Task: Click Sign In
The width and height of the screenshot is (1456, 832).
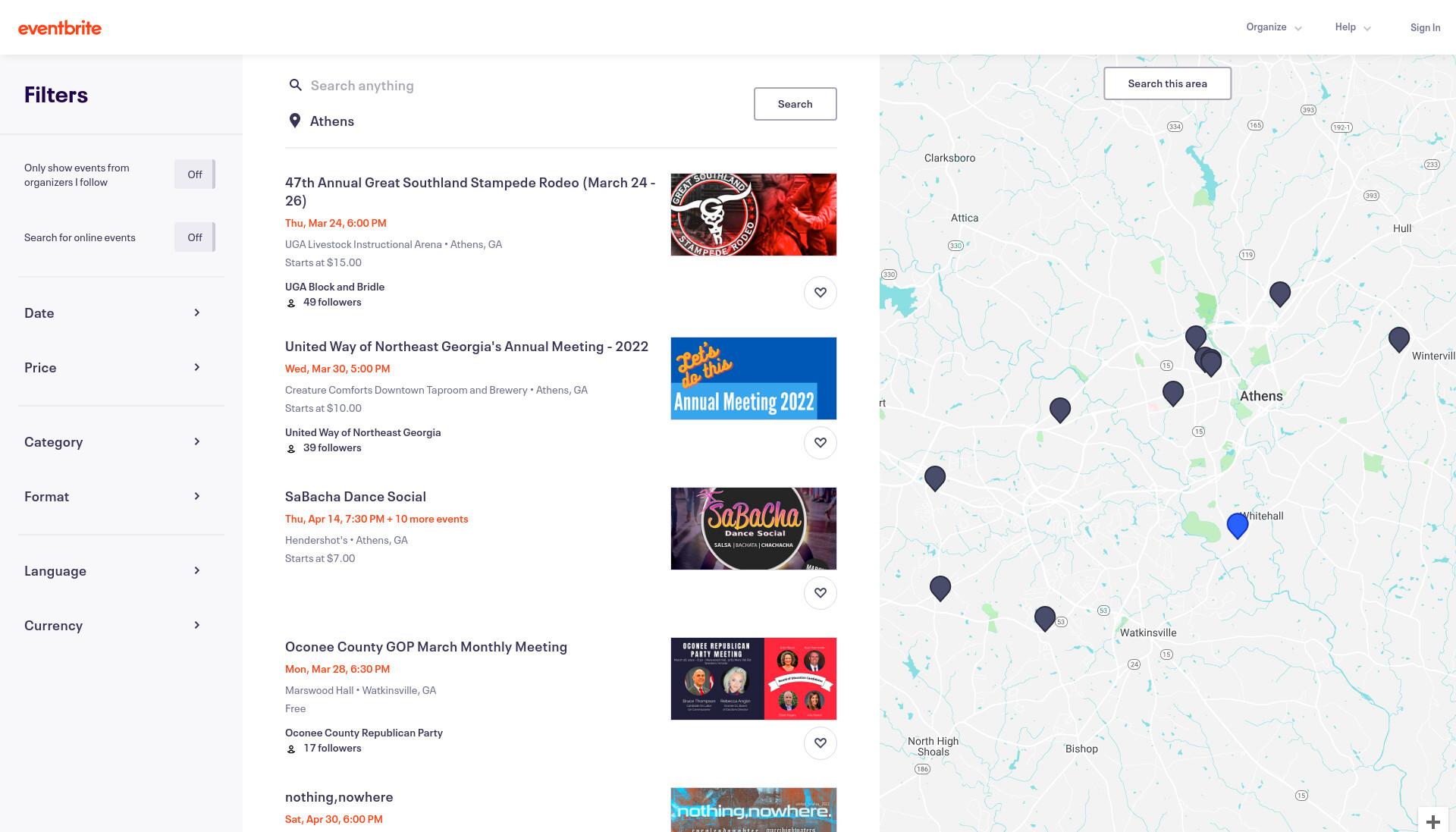Action: pyautogui.click(x=1425, y=28)
